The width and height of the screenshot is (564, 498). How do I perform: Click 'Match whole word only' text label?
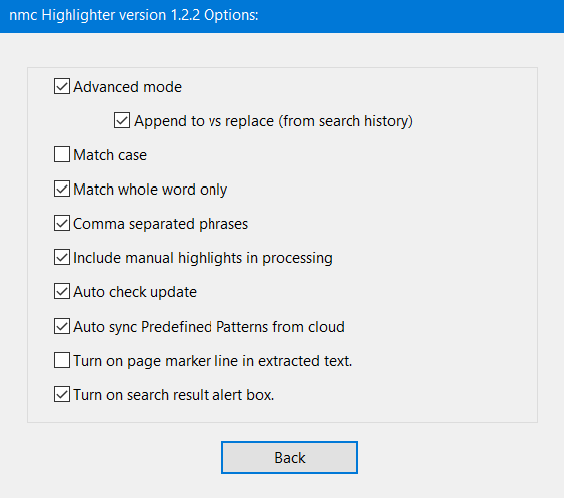click(150, 189)
